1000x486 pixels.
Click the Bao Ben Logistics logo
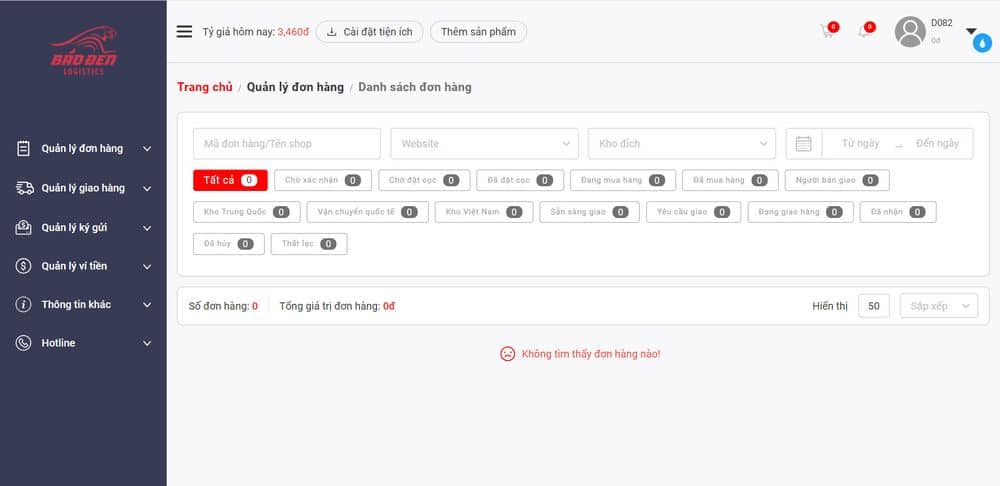click(x=83, y=50)
